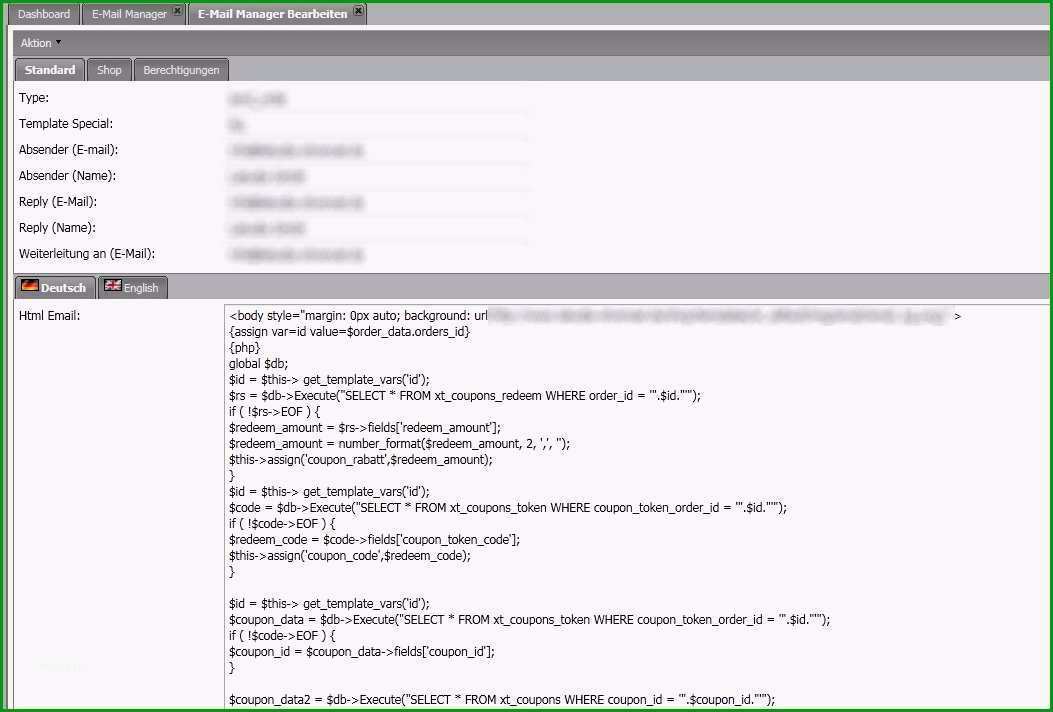This screenshot has width=1053, height=712.
Task: Click the '$coupon_id = $coupon_data->fields' line
Action: point(361,652)
